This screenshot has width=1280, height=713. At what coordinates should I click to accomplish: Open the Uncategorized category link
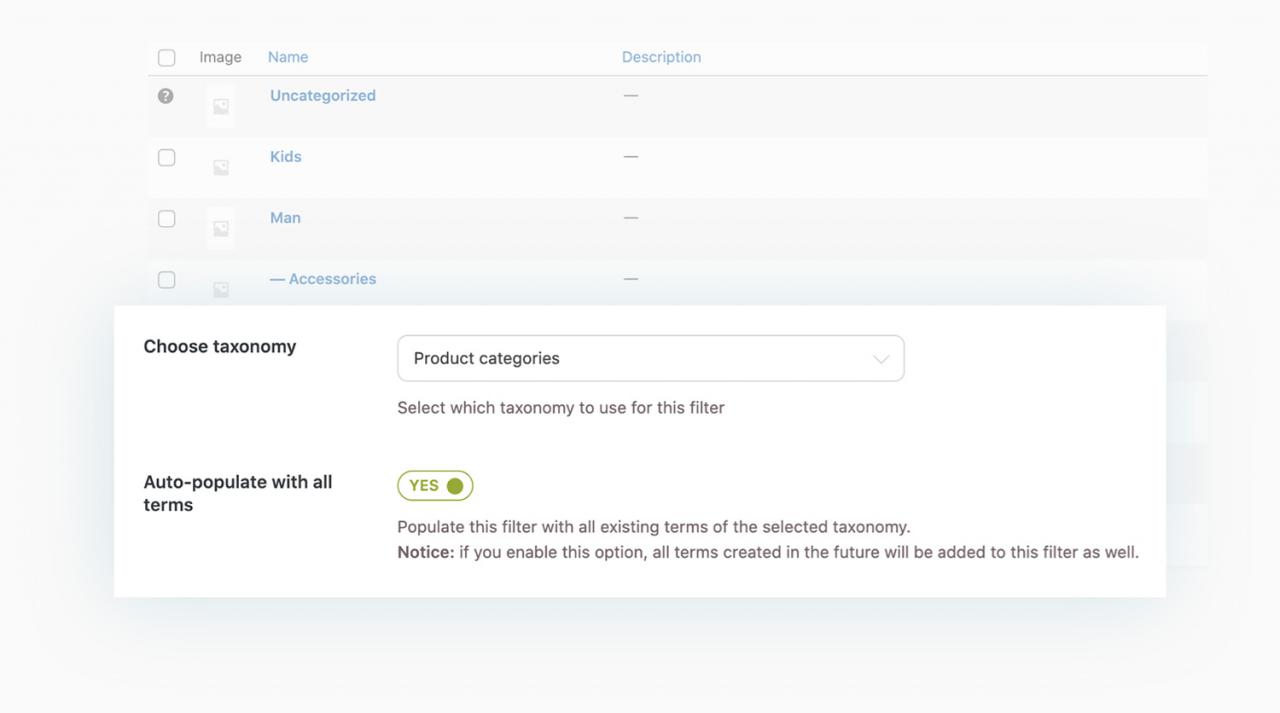click(323, 96)
